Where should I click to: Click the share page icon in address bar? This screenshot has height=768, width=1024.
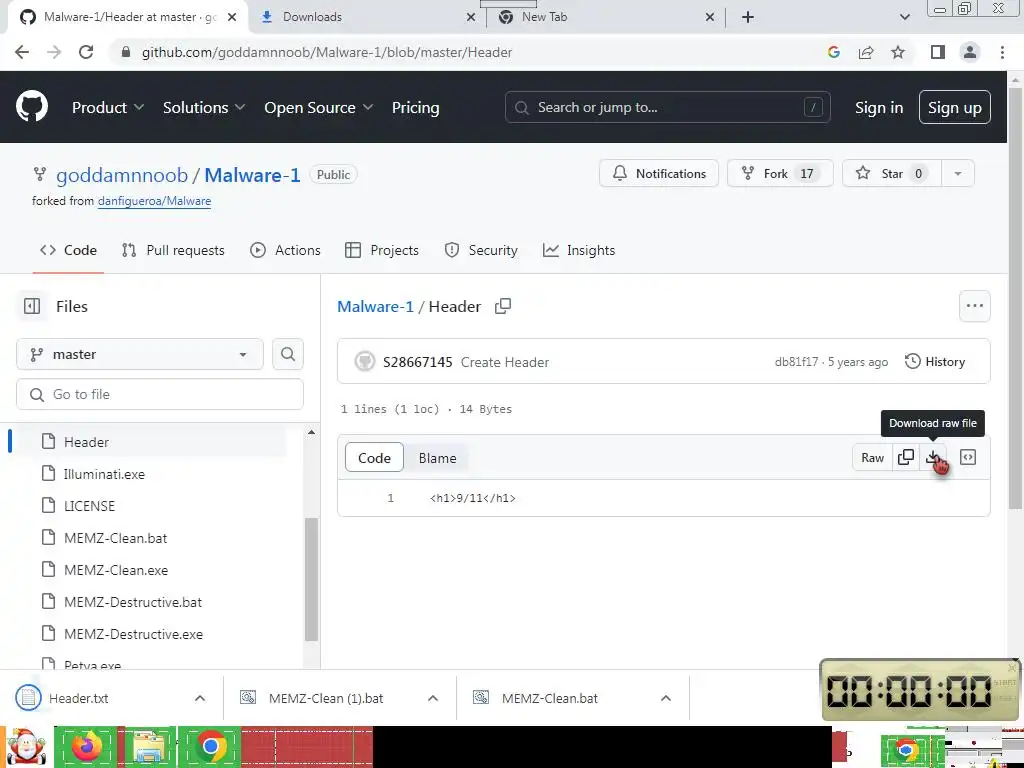tap(866, 52)
